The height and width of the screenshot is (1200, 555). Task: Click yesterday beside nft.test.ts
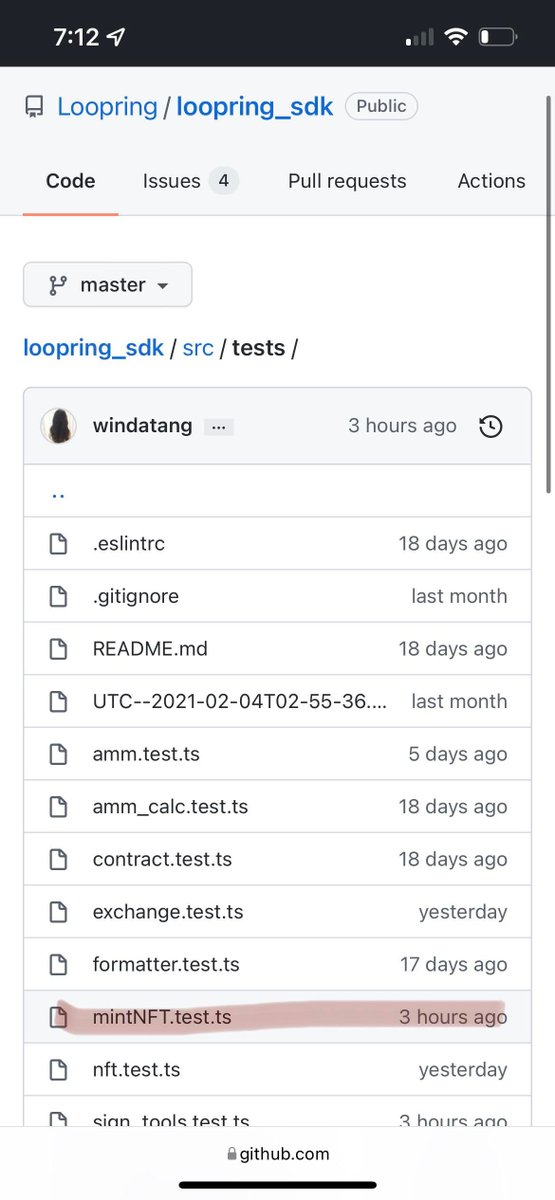pyautogui.click(x=463, y=1070)
